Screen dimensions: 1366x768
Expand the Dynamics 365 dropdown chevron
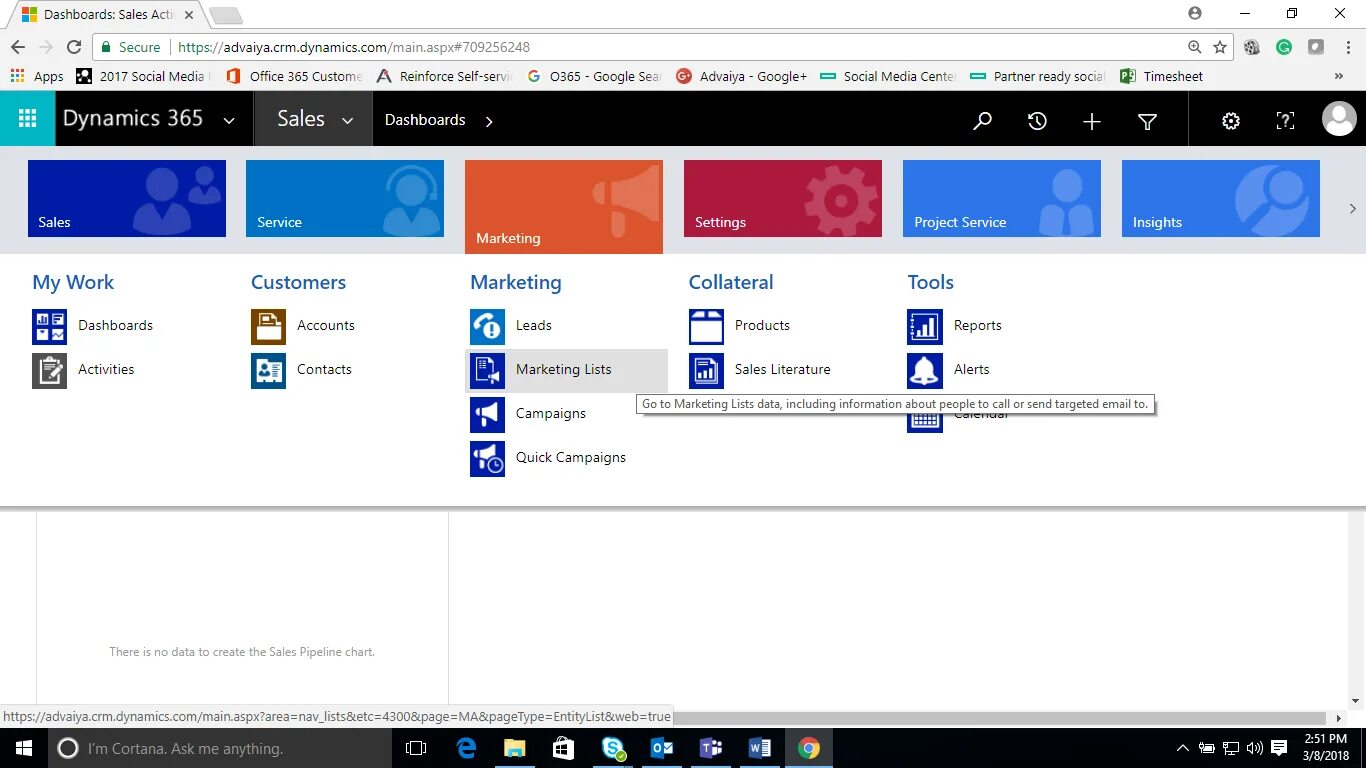(229, 121)
